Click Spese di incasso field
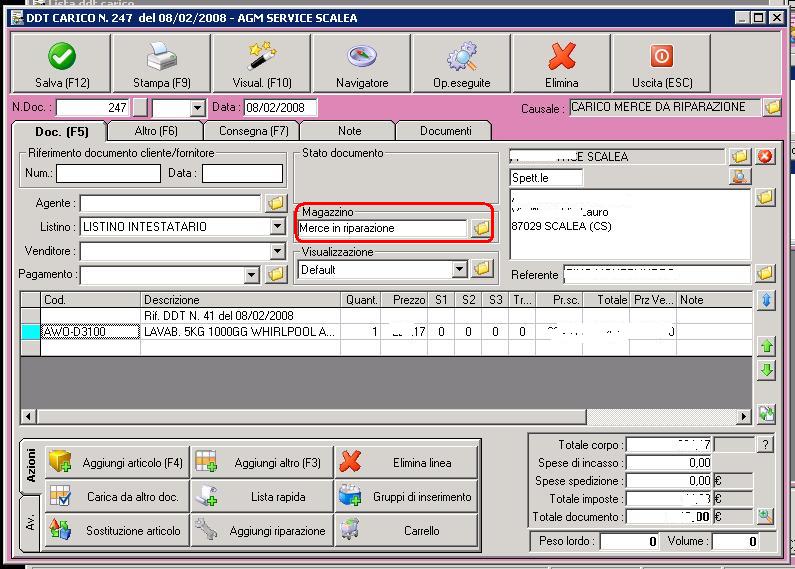 669,463
